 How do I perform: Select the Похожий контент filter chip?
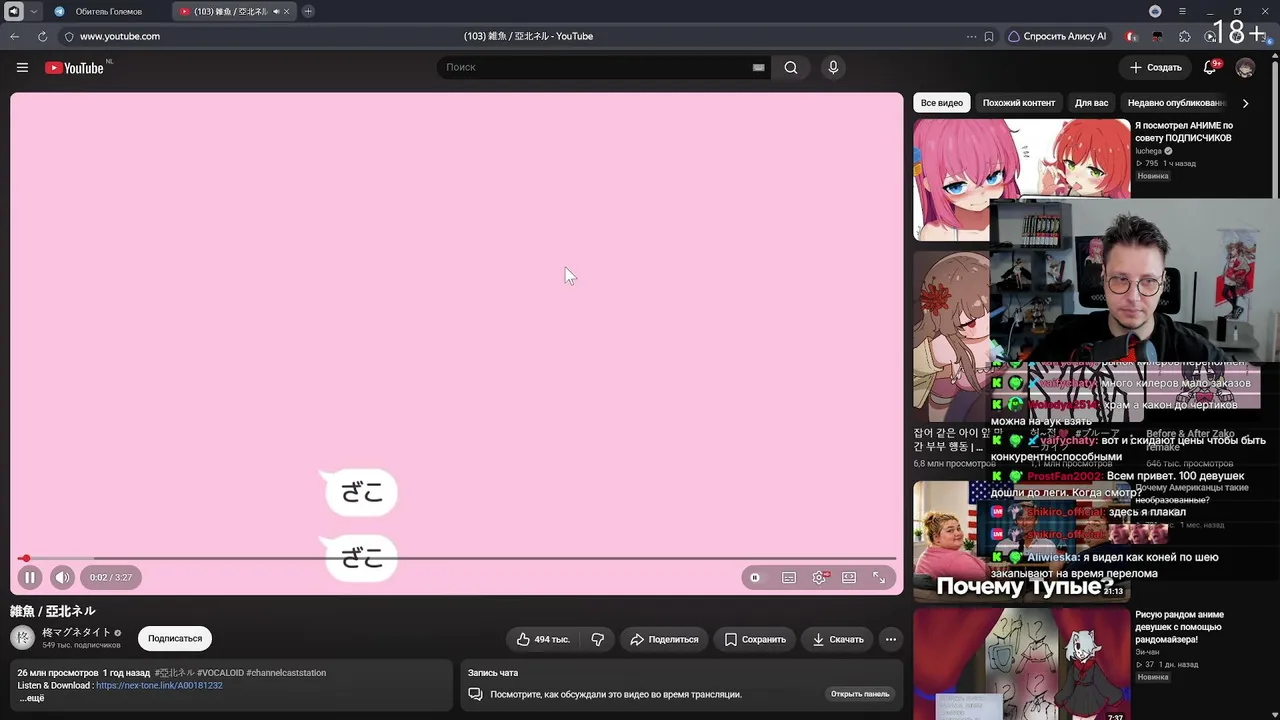(1019, 103)
